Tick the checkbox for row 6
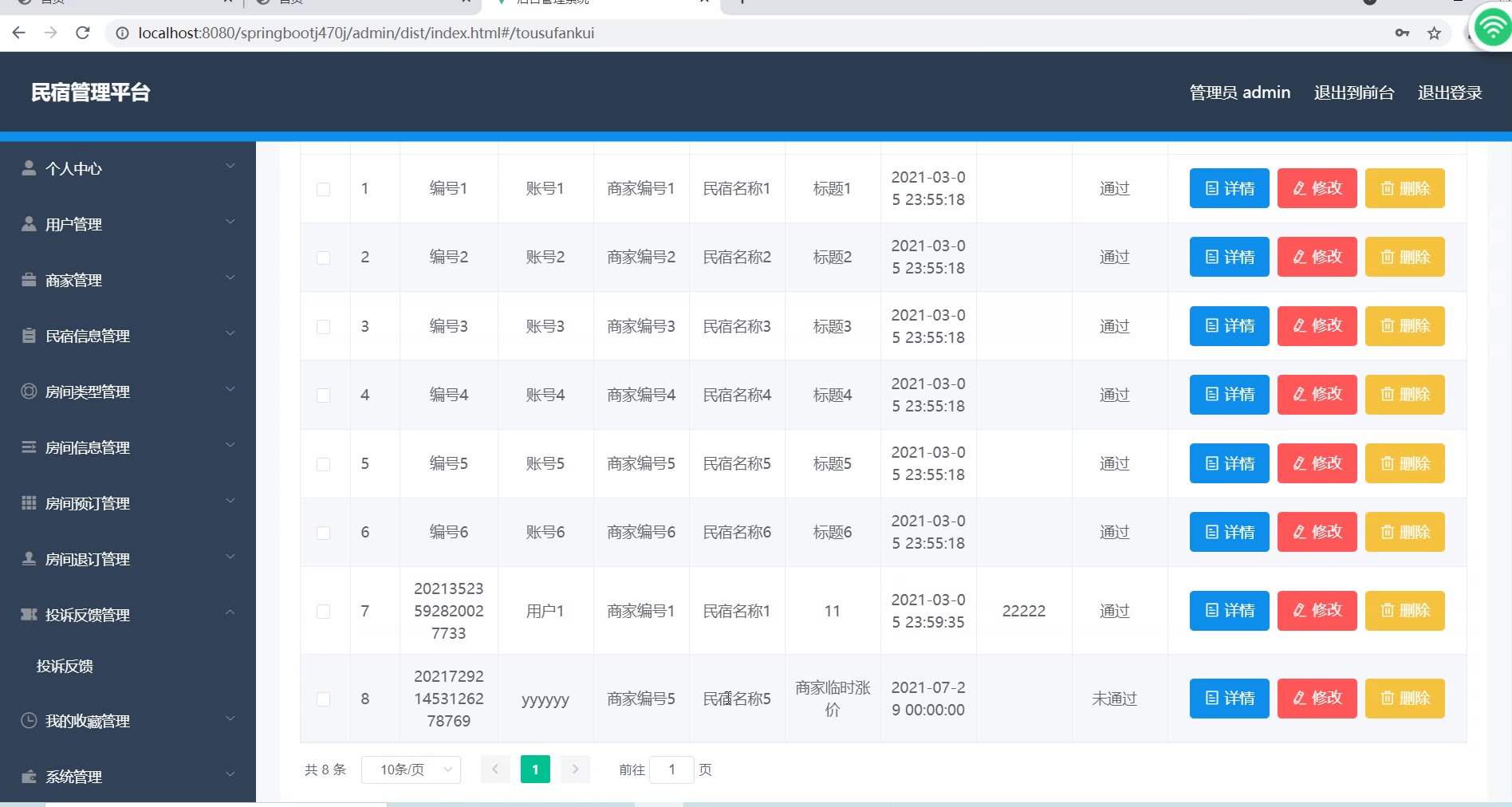This screenshot has width=1512, height=807. click(x=323, y=533)
